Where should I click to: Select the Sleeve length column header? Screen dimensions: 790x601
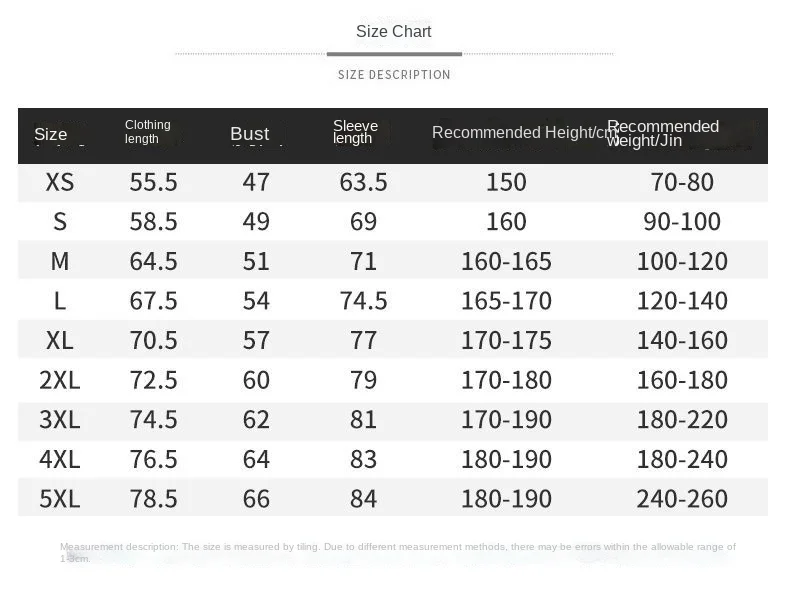tap(355, 132)
